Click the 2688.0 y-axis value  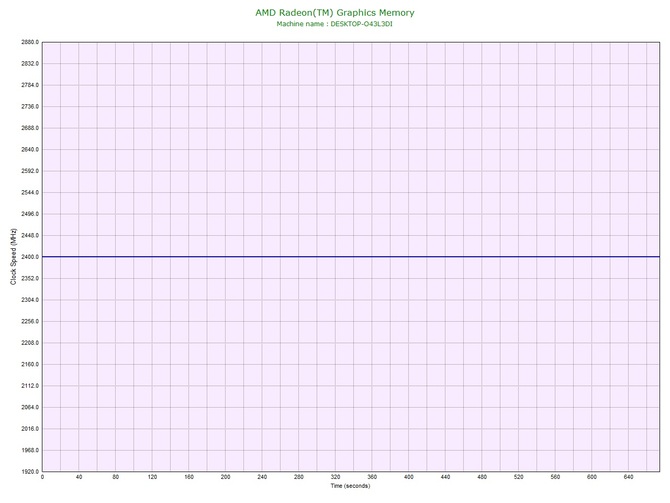30,128
